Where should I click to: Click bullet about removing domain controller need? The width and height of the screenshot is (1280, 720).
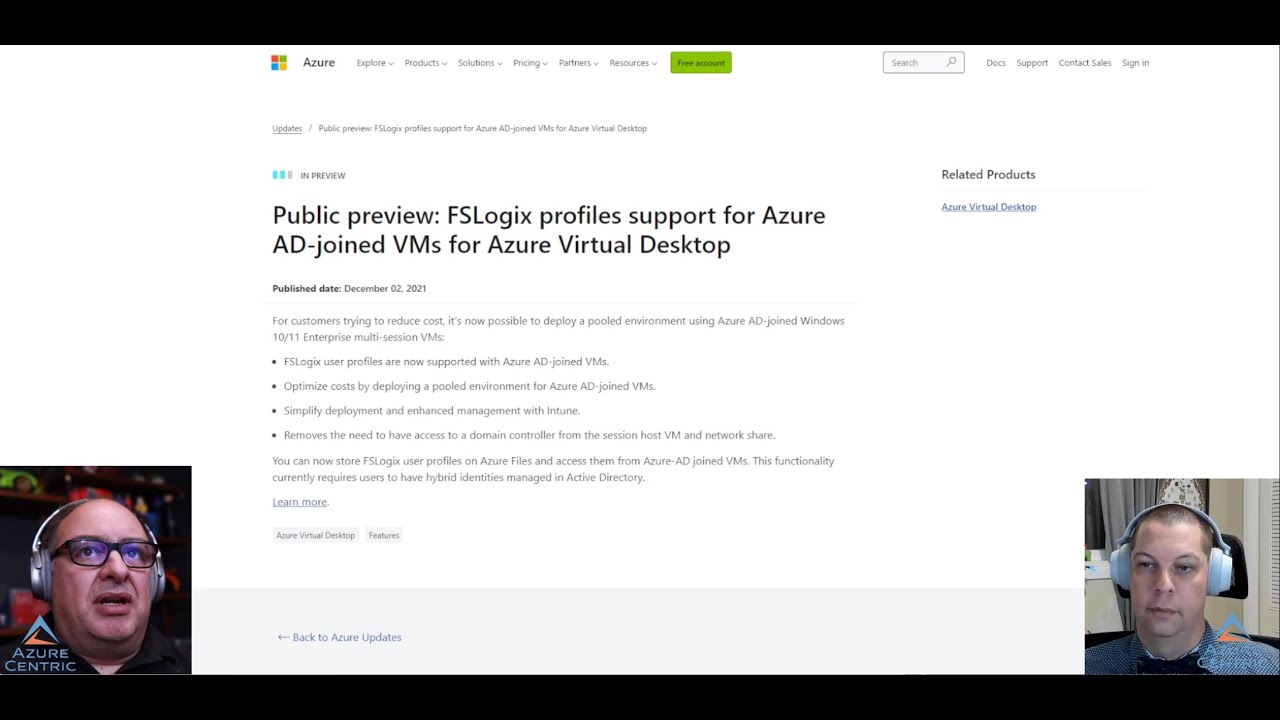pos(529,435)
